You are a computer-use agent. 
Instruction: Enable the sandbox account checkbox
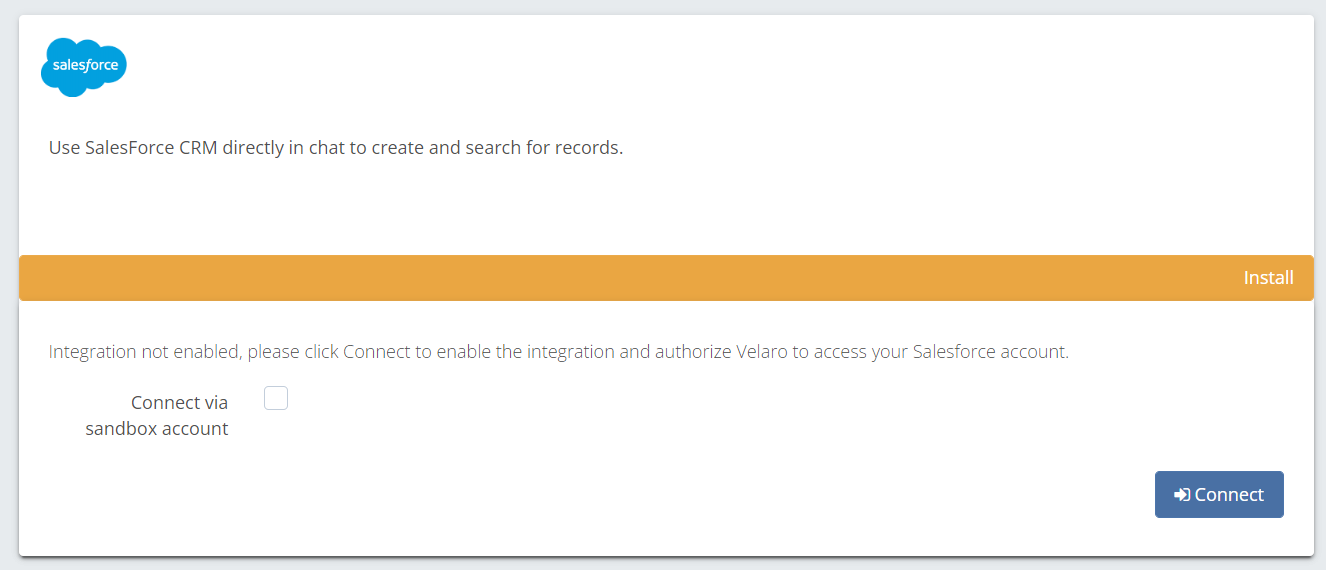(x=276, y=399)
